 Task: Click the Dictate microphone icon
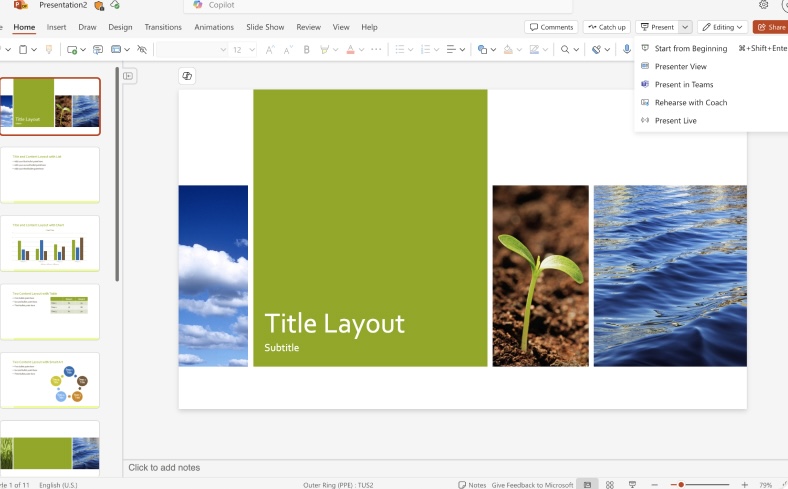tap(626, 49)
